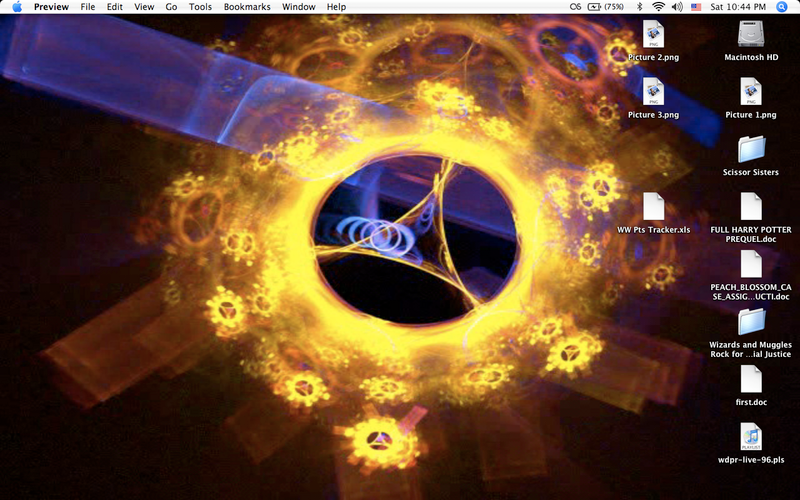Select the Scissor Sisters folder icon
This screenshot has height=500, width=800.
[x=751, y=149]
